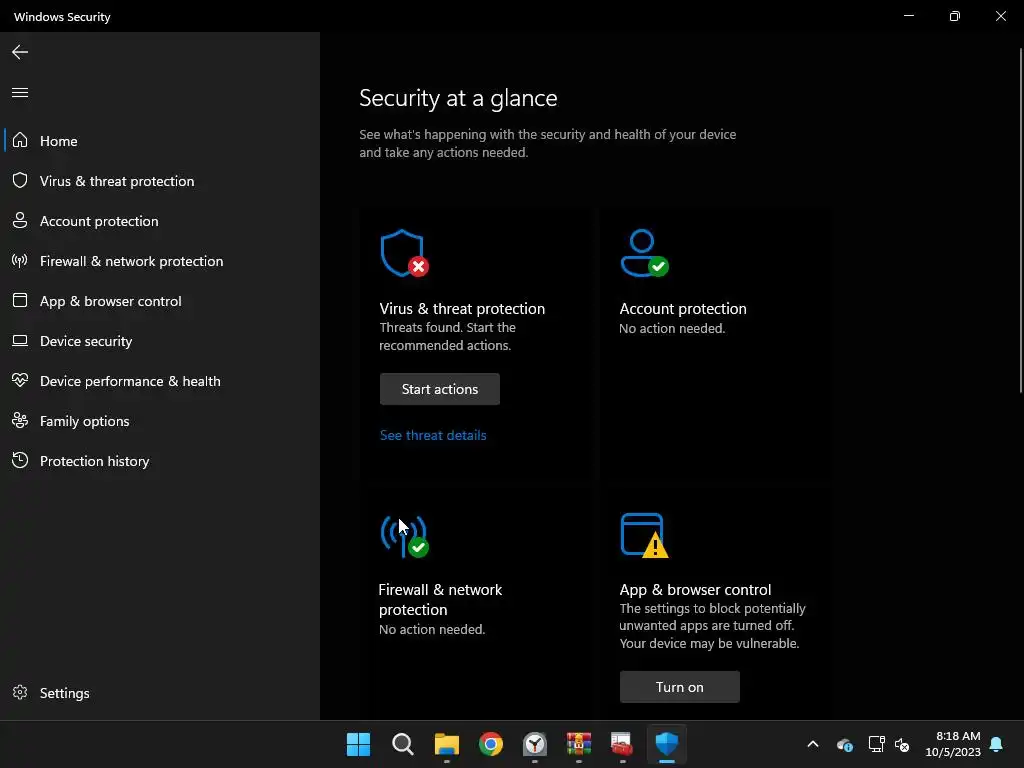Click the large account icon with green check

(644, 253)
